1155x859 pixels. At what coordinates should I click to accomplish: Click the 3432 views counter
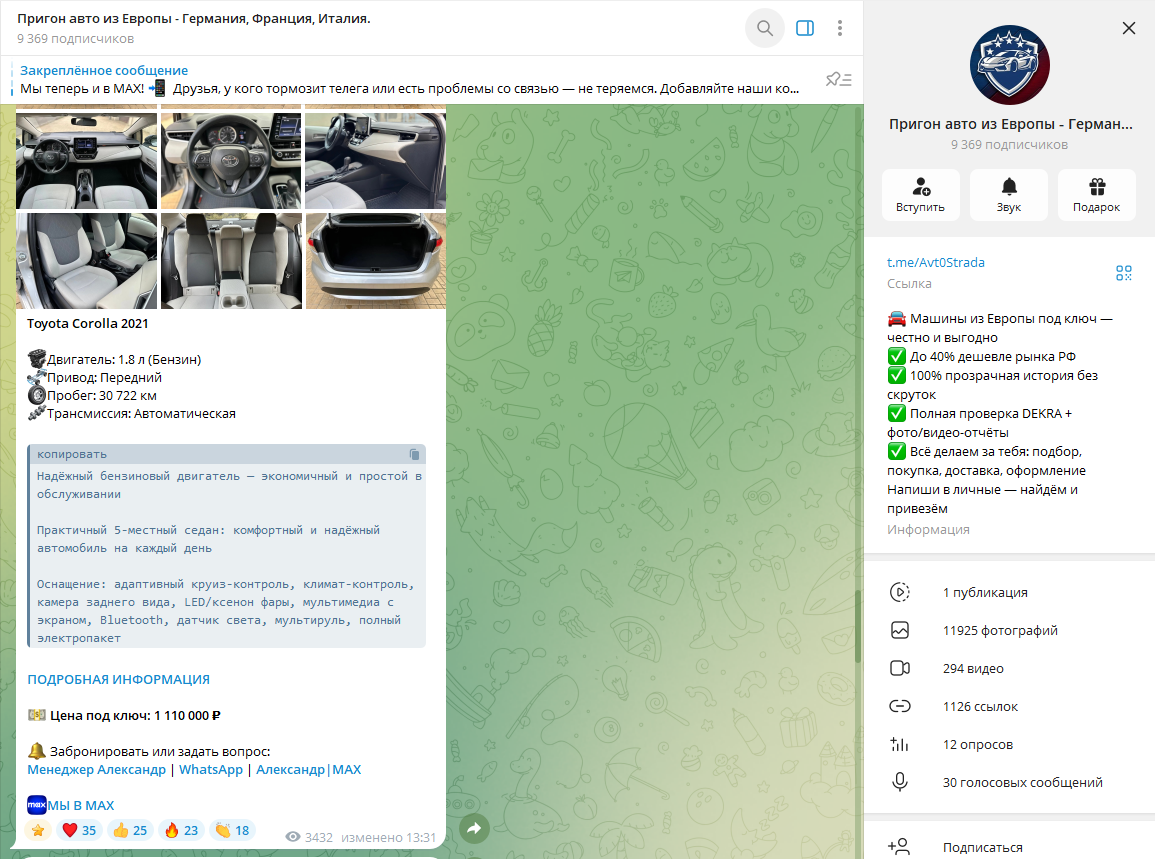pyautogui.click(x=309, y=838)
